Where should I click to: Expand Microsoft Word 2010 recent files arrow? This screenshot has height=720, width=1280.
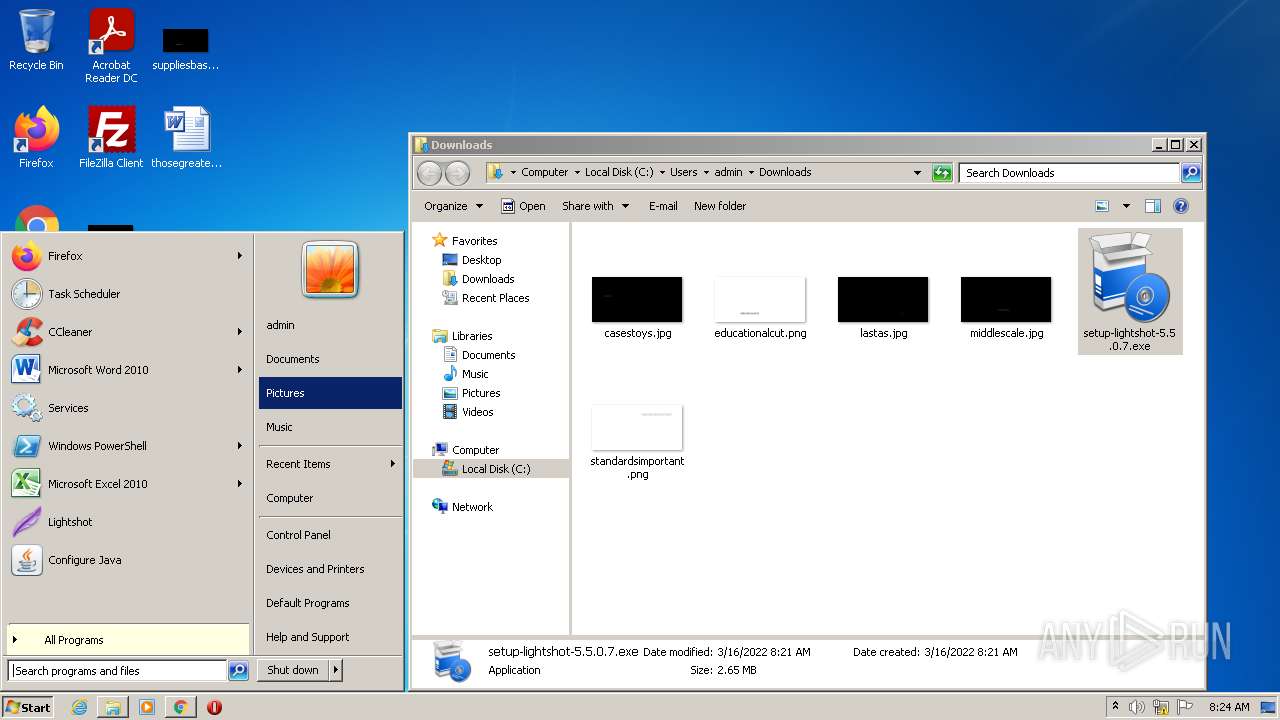(x=240, y=370)
